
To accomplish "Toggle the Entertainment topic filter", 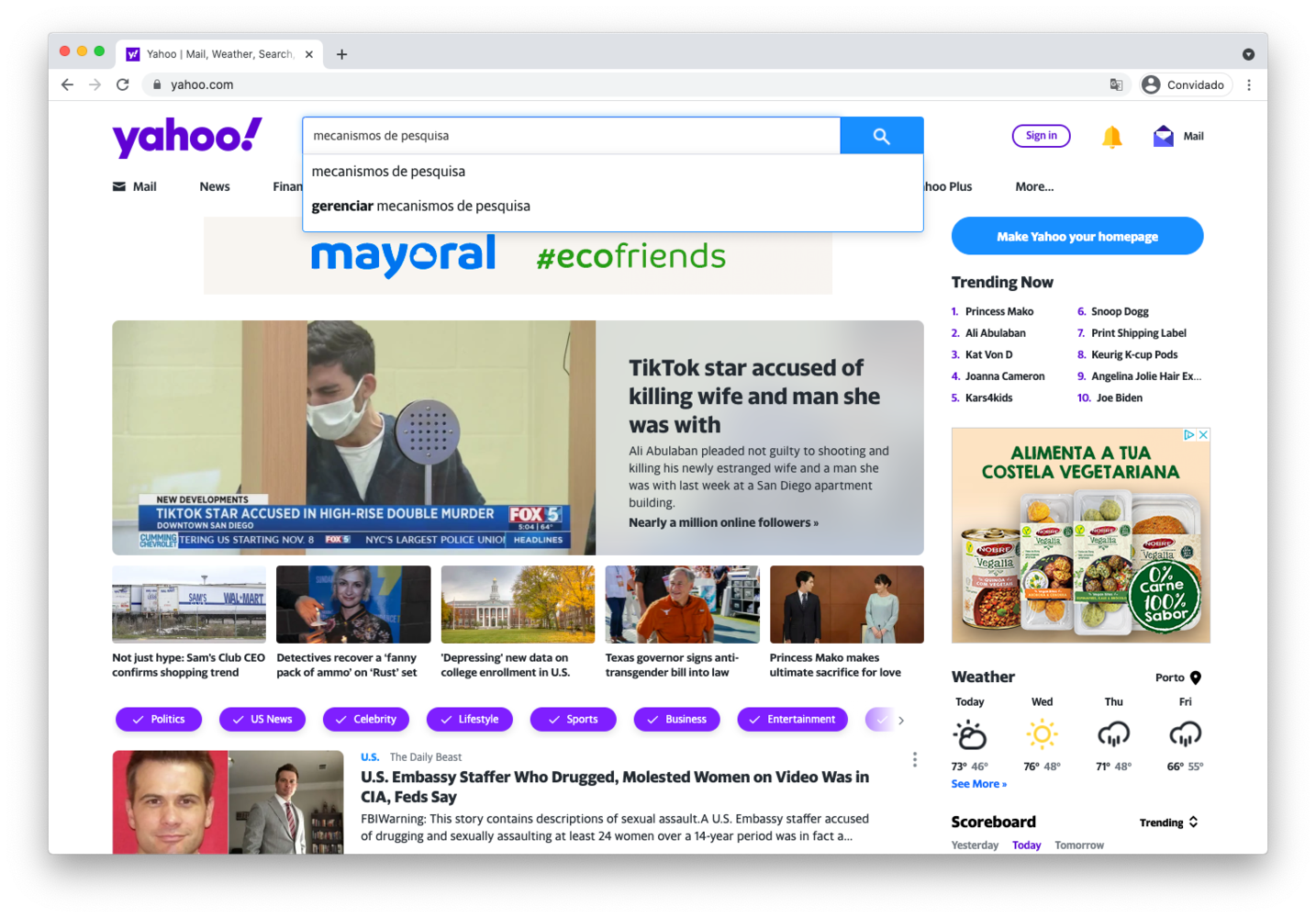I will 792,719.
